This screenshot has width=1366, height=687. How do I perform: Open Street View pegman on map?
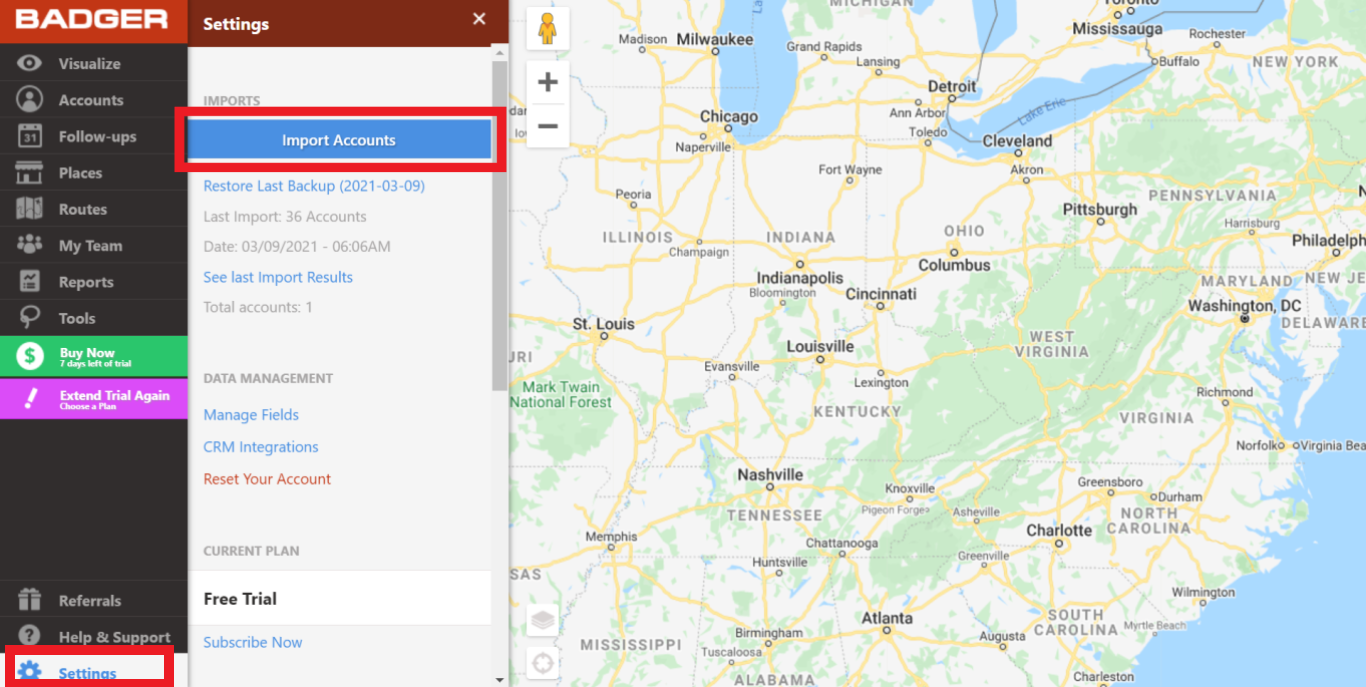tap(547, 29)
